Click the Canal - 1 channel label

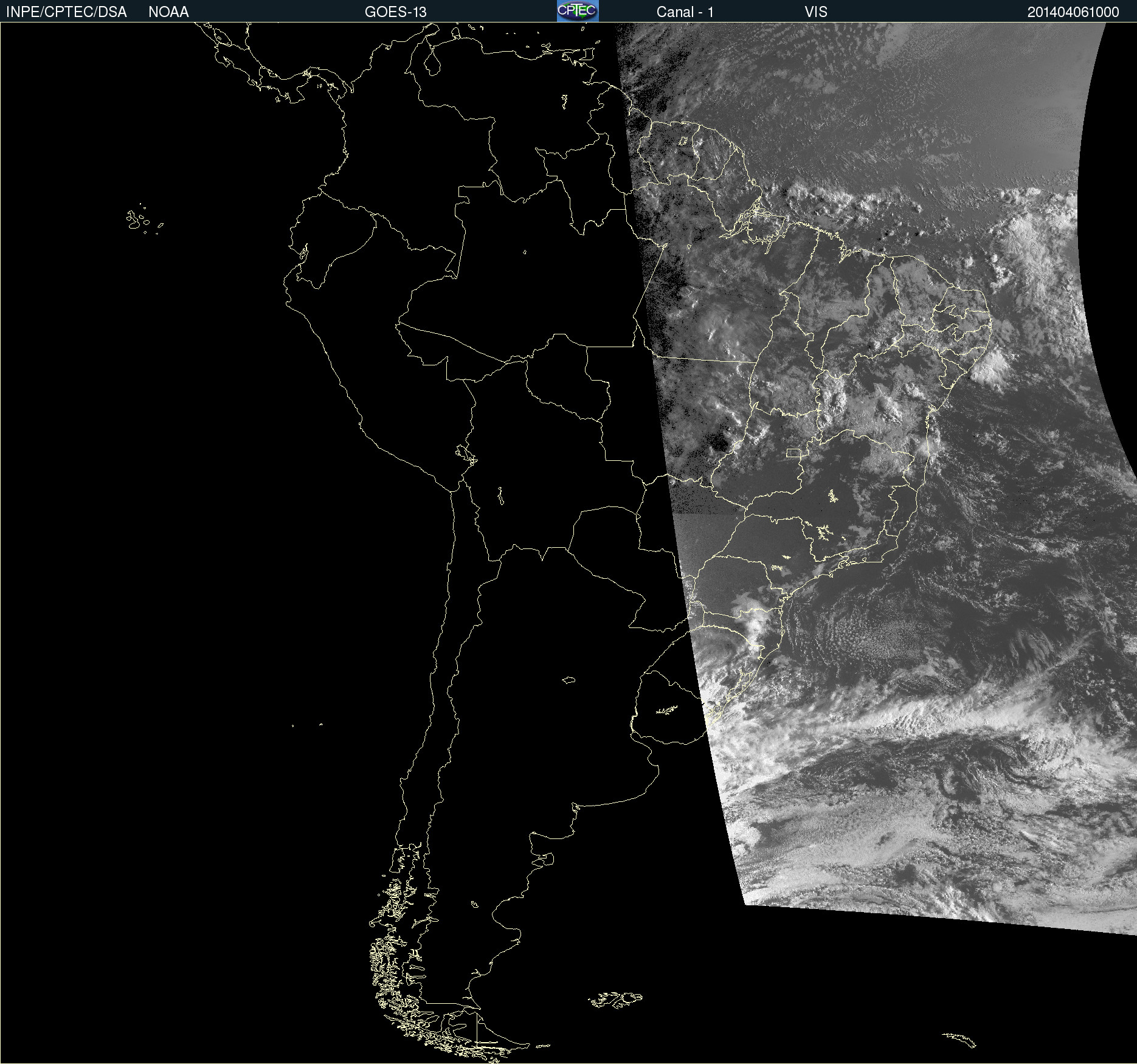[685, 12]
